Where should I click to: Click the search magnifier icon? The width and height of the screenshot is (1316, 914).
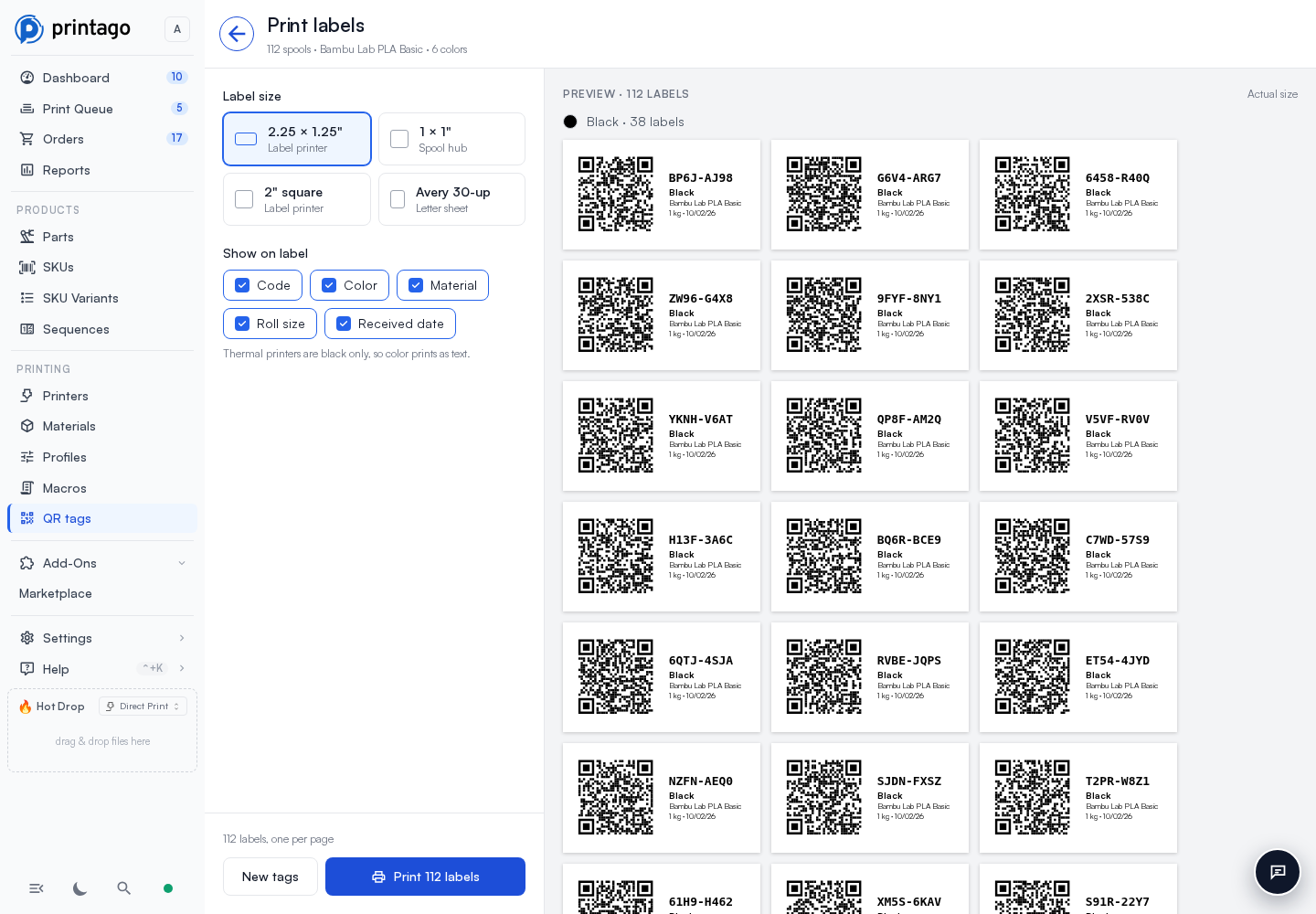tap(124, 888)
